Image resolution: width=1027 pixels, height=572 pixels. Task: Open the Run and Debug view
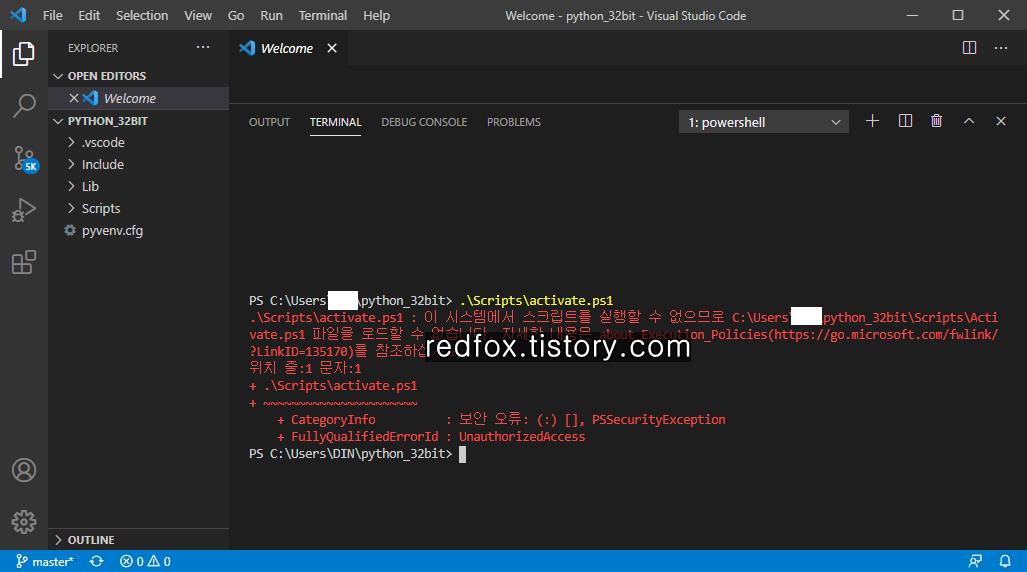point(24,210)
